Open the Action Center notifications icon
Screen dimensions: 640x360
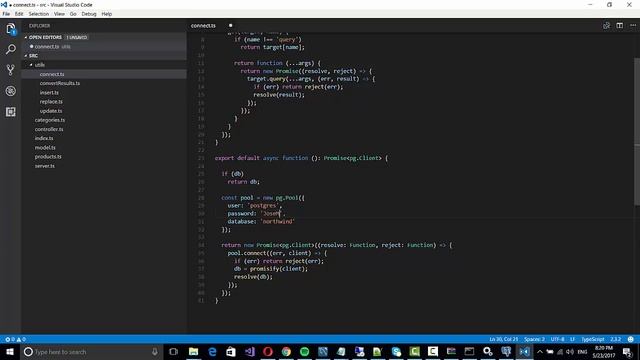coord(628,351)
